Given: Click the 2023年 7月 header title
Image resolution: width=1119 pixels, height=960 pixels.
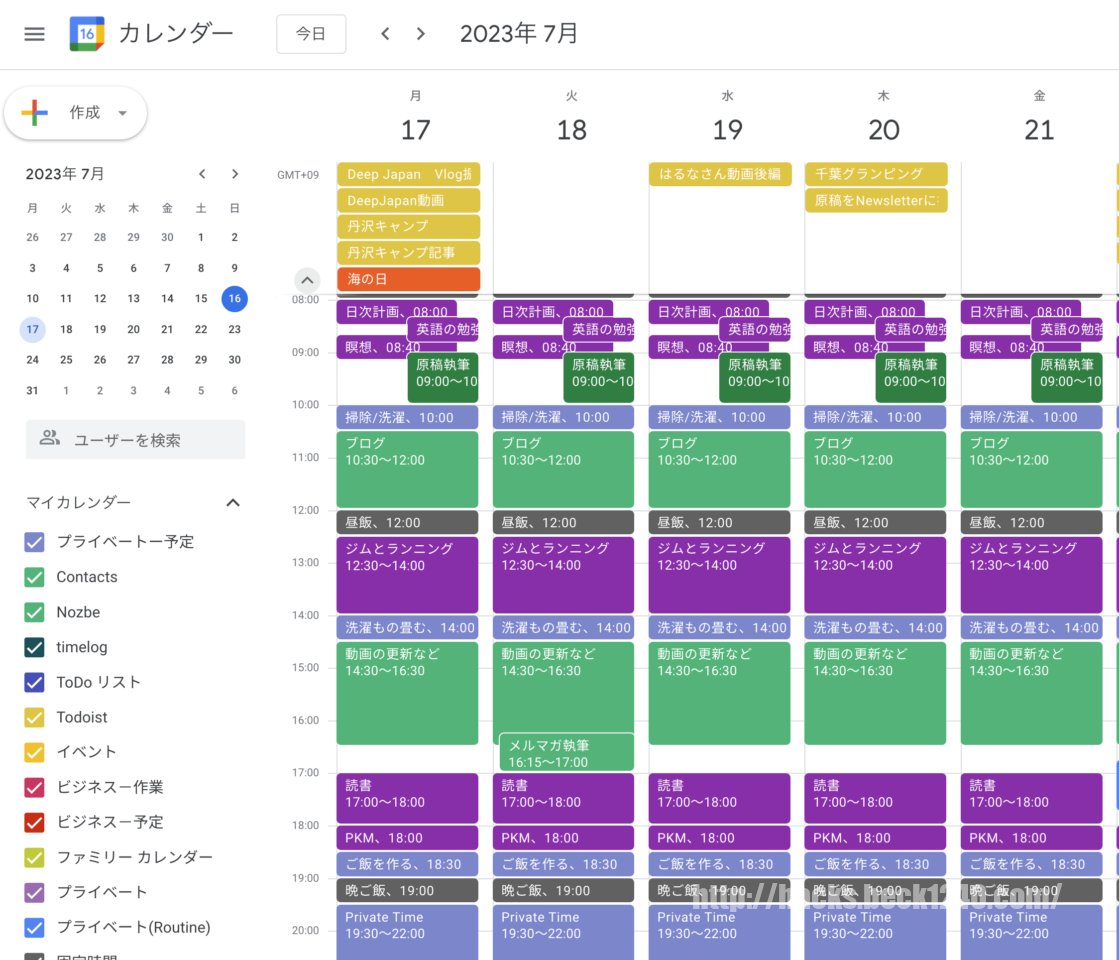Looking at the screenshot, I should coord(519,34).
